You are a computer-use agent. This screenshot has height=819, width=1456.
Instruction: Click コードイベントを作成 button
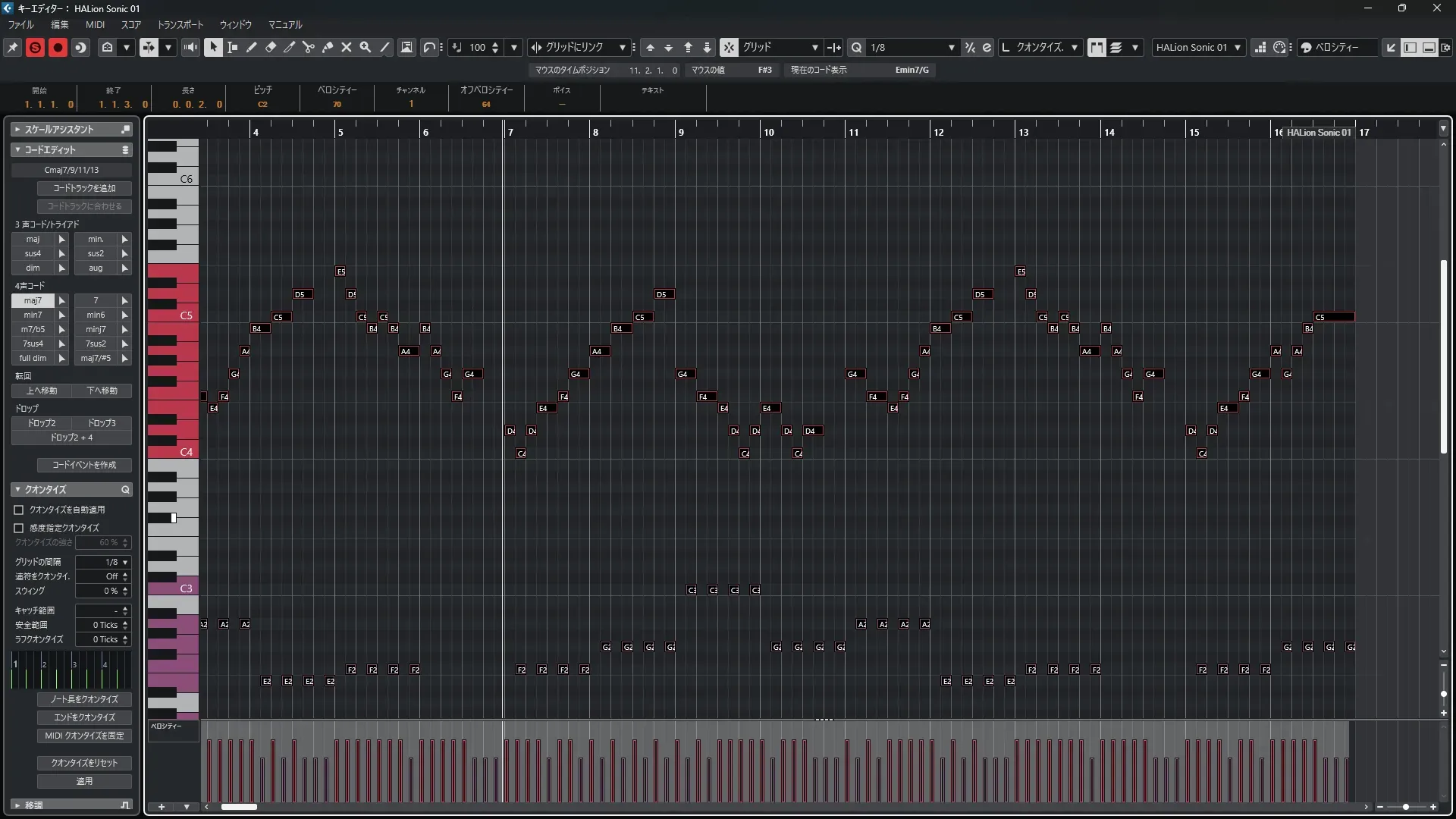point(84,465)
